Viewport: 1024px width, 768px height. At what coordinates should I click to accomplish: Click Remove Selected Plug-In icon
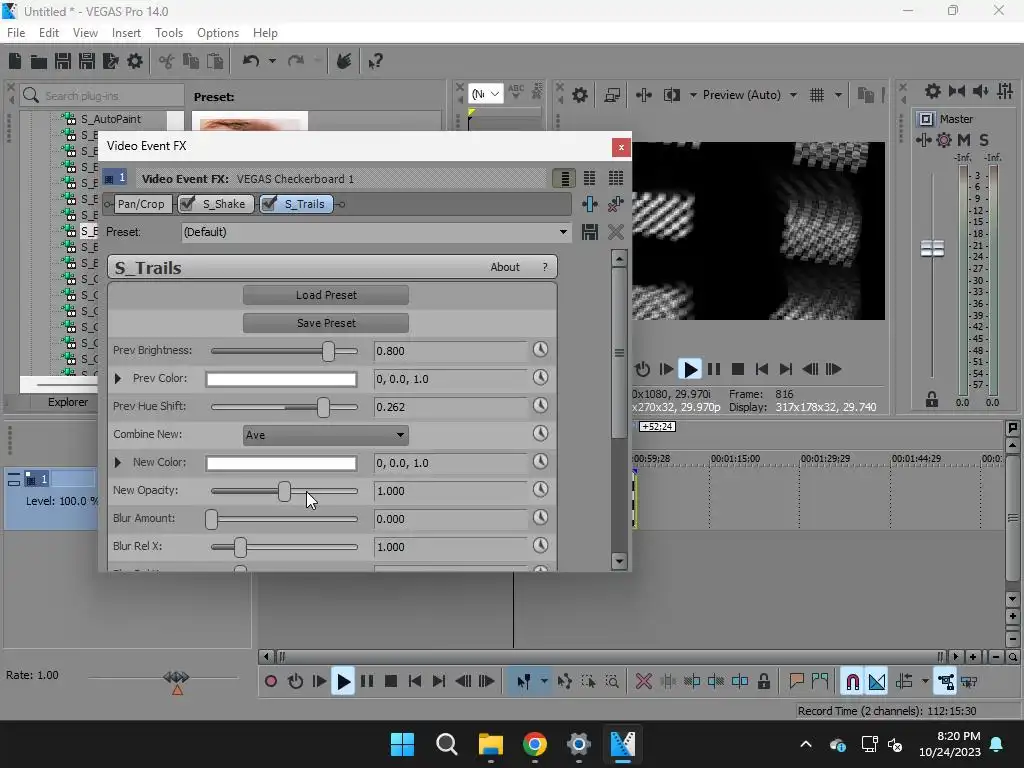615,204
